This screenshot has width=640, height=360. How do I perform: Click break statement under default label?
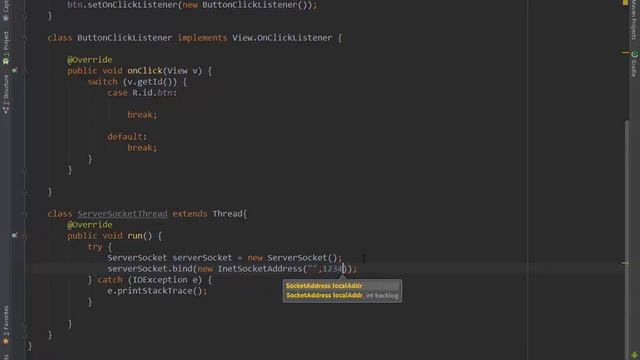click(142, 147)
